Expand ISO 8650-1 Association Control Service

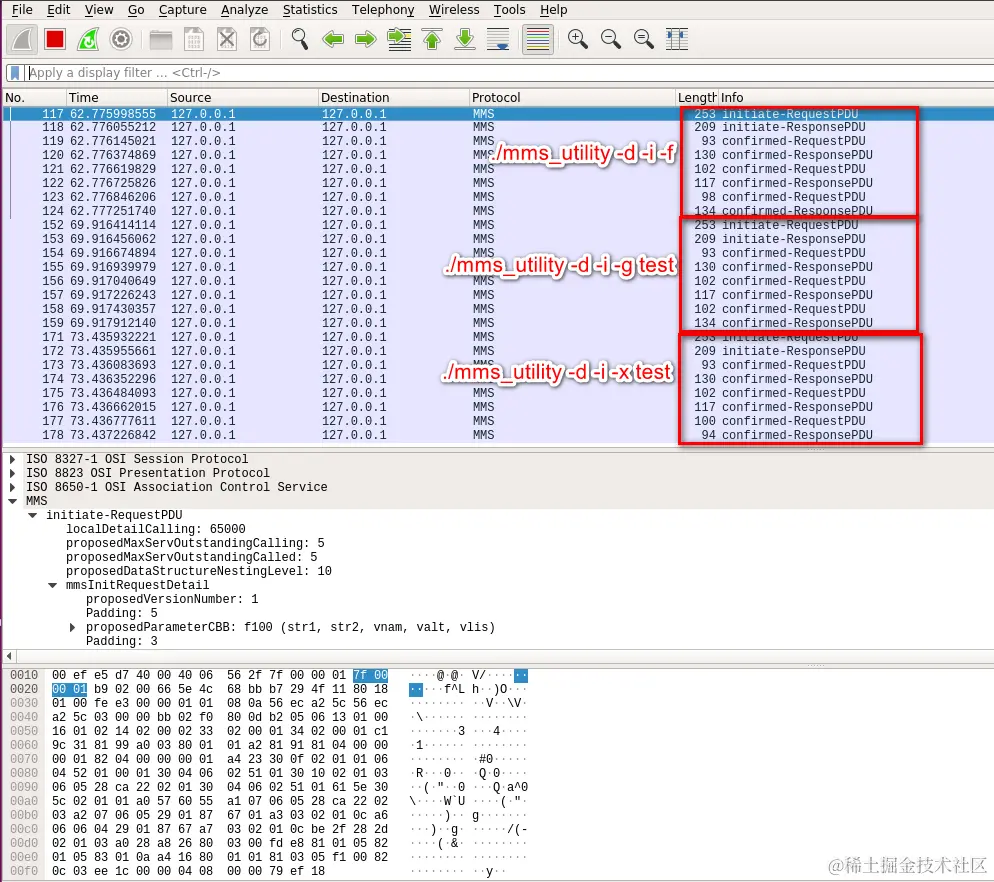pos(12,487)
